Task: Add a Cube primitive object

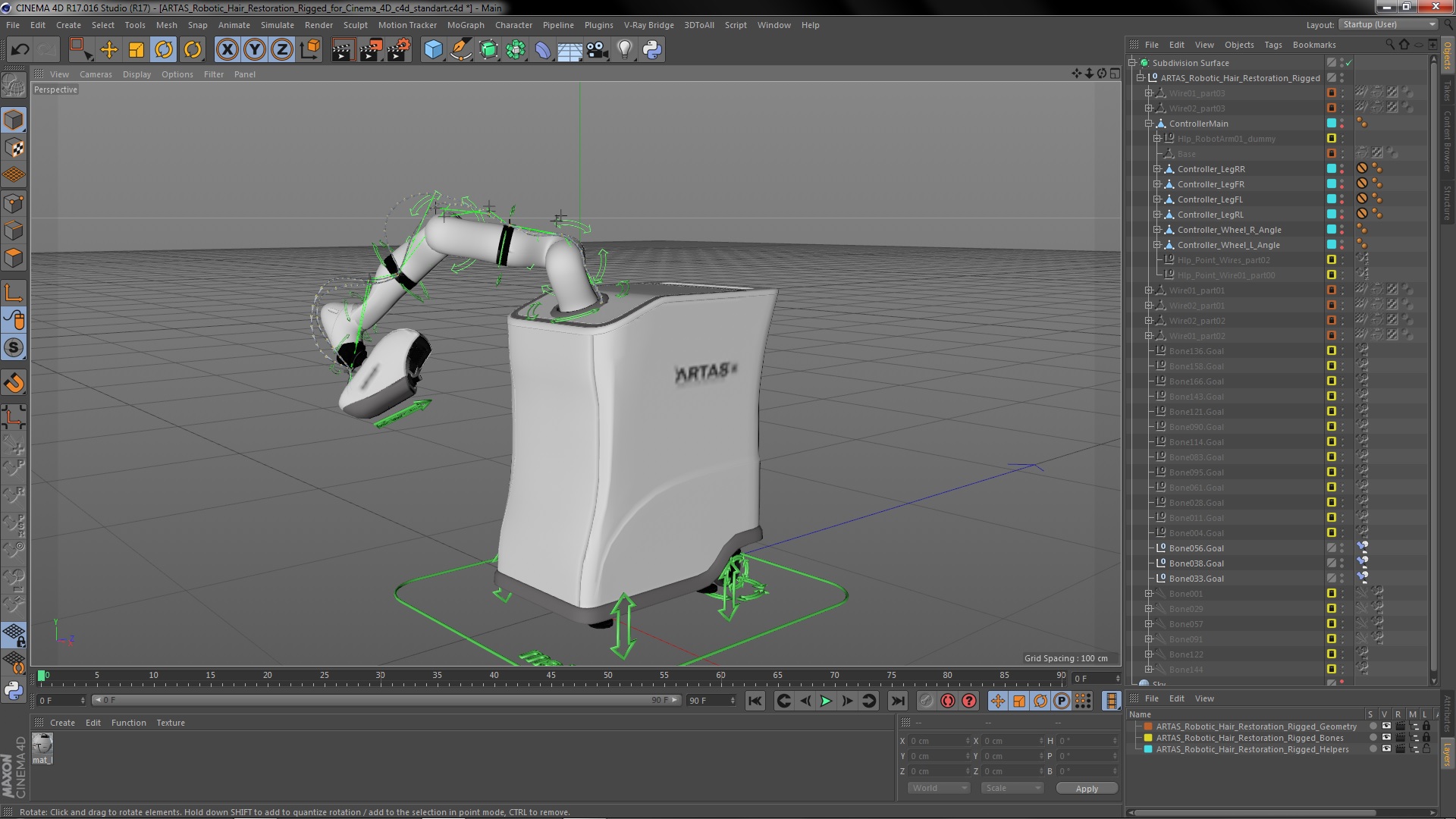Action: pos(433,50)
